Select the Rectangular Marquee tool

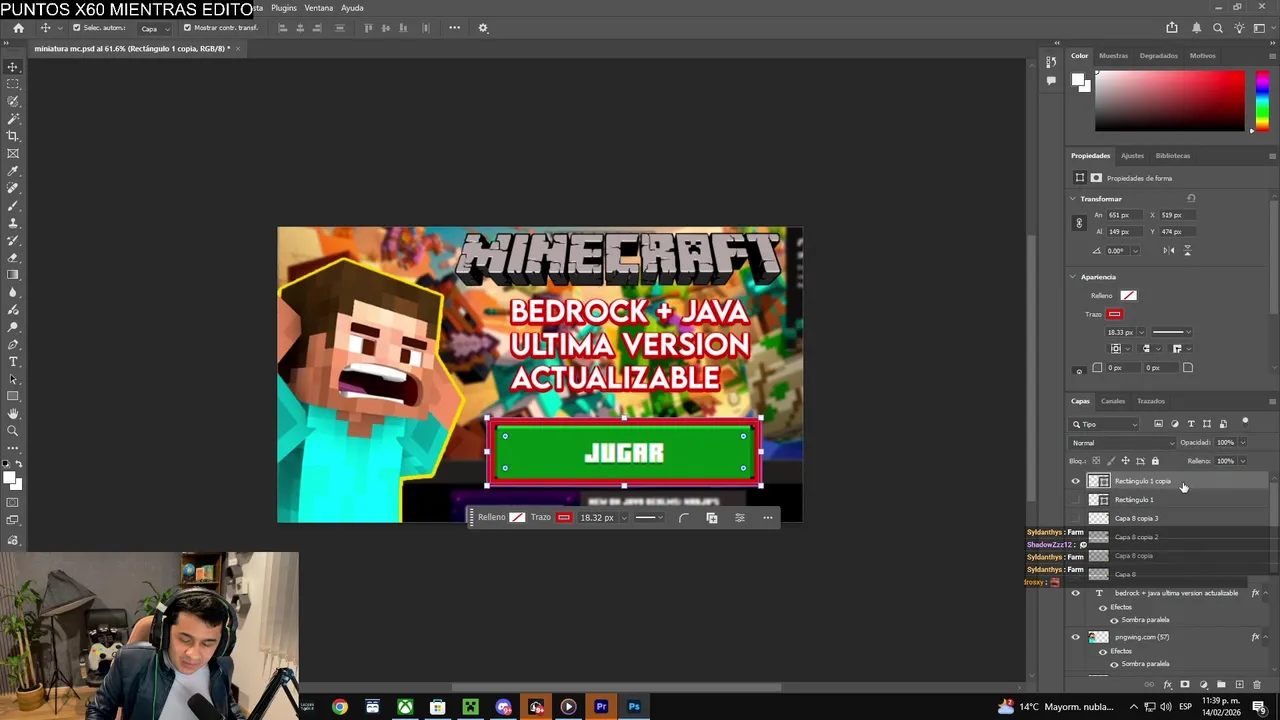[x=13, y=84]
